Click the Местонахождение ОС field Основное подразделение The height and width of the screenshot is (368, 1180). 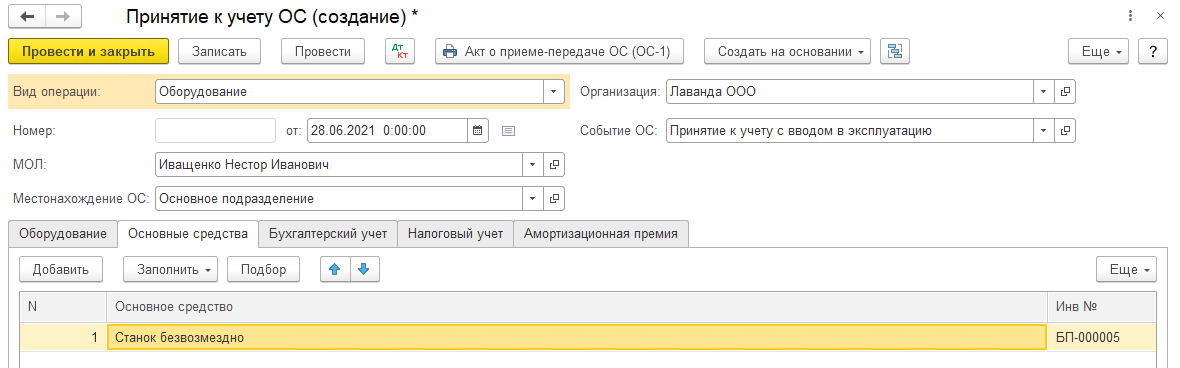[339, 199]
